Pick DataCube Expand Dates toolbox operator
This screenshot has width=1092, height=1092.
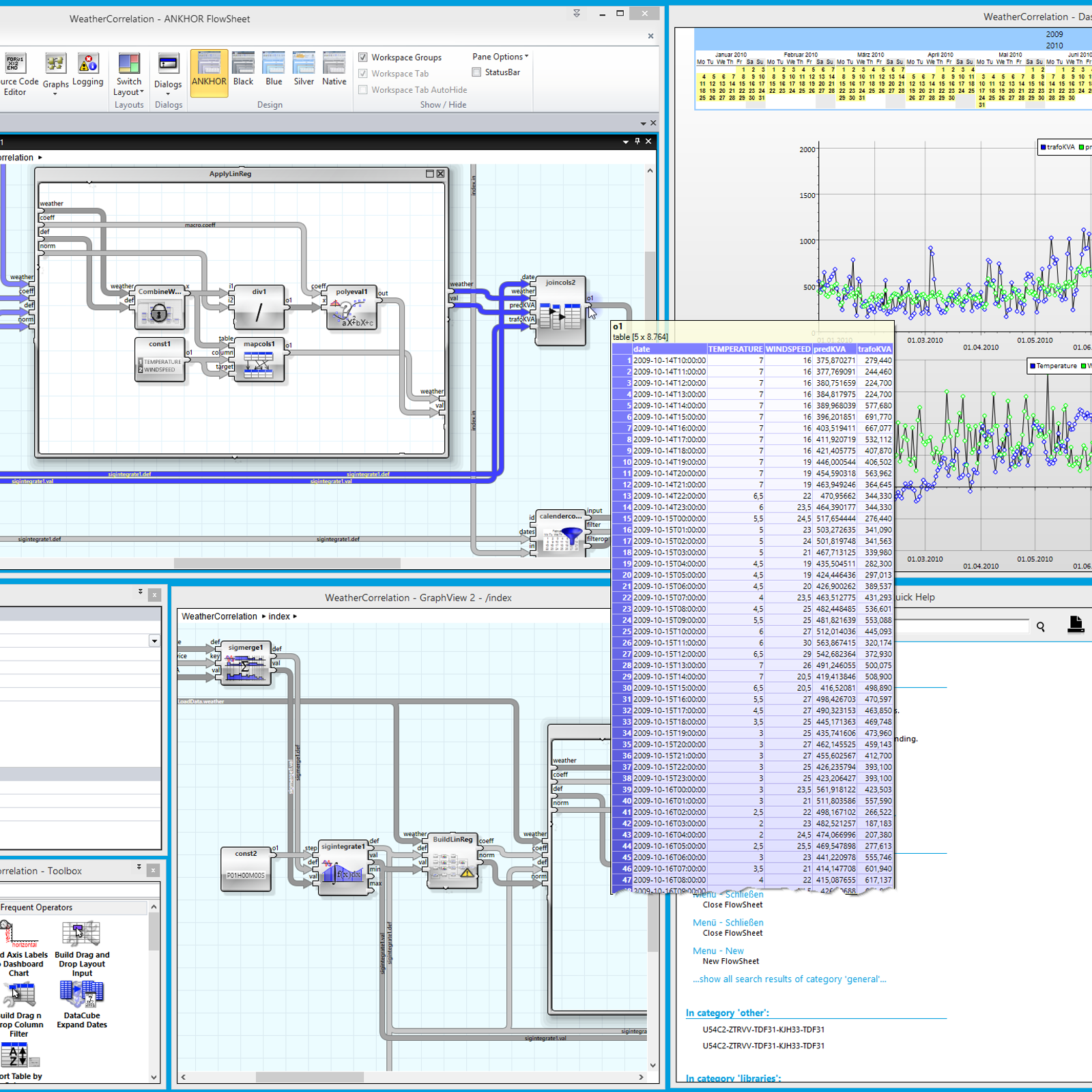click(x=82, y=1005)
